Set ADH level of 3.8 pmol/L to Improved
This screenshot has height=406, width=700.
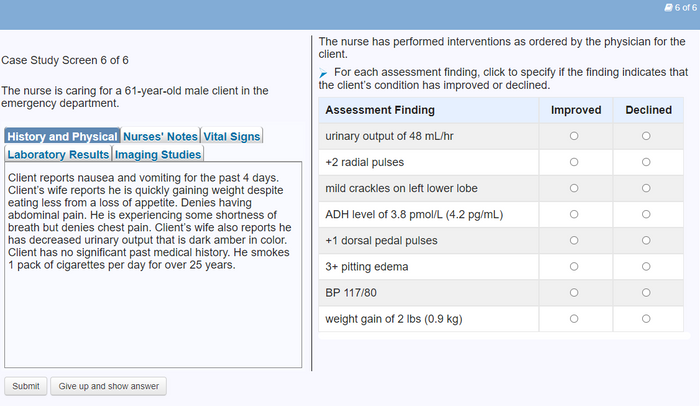574,214
